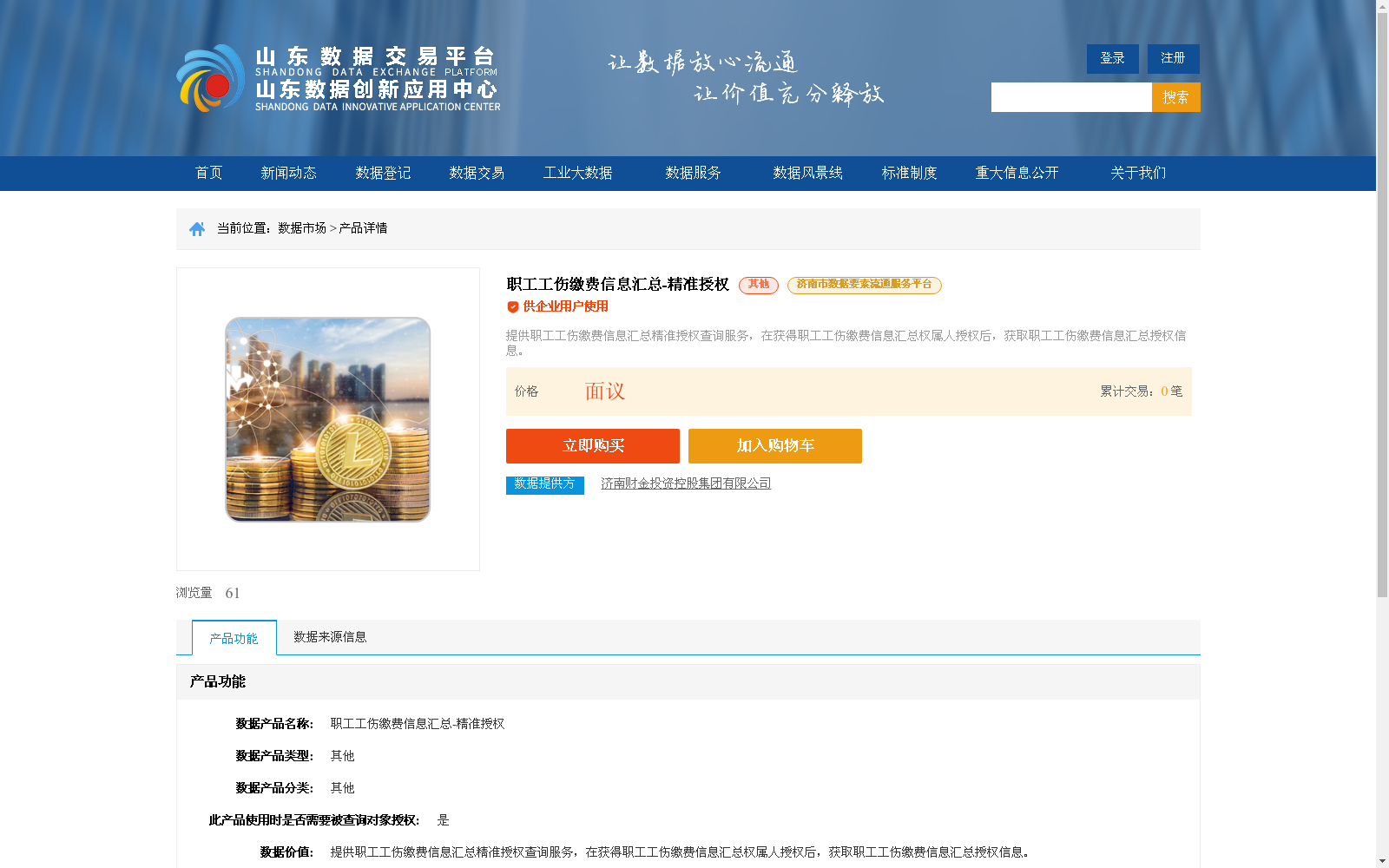Viewport: 1389px width, 868px height.
Task: Click the 数据产品类型 label
Action: coord(274,756)
